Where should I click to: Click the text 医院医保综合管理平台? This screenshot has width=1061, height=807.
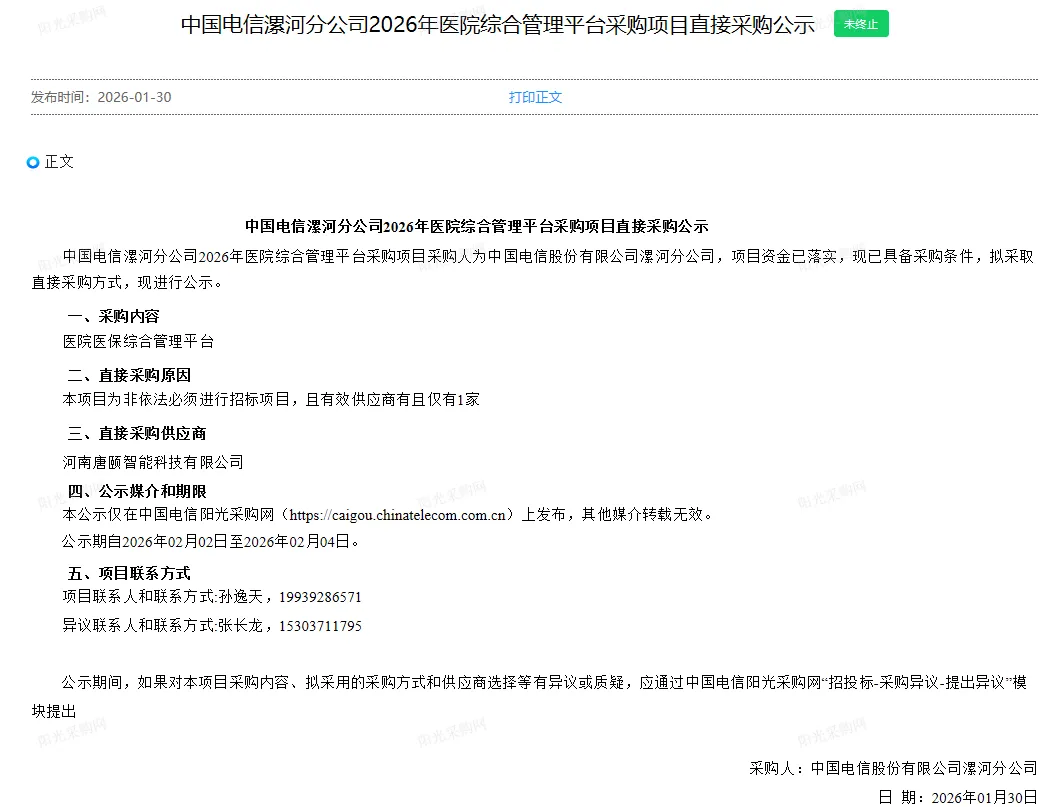point(139,342)
